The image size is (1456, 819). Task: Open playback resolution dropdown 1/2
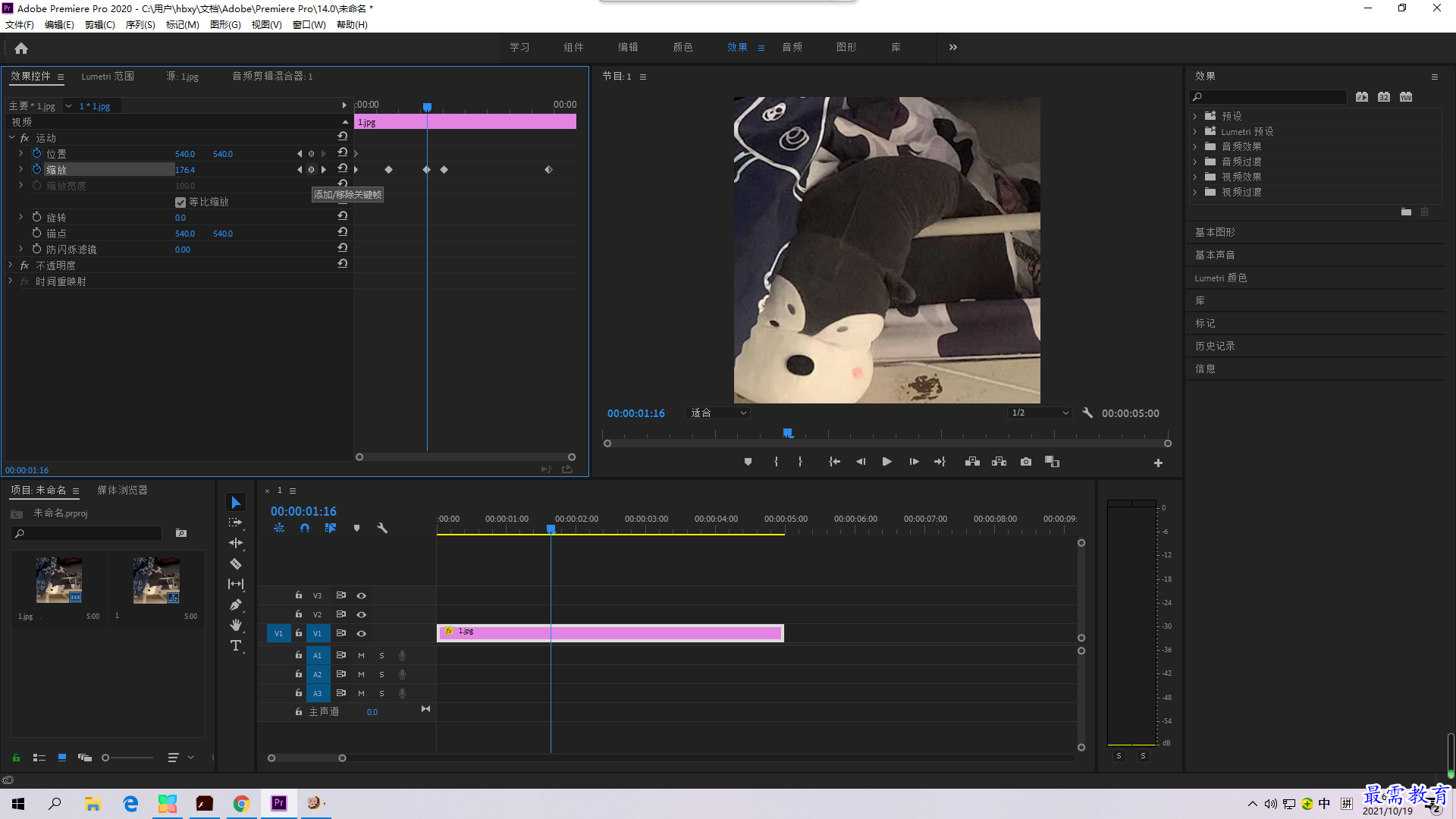[1040, 413]
